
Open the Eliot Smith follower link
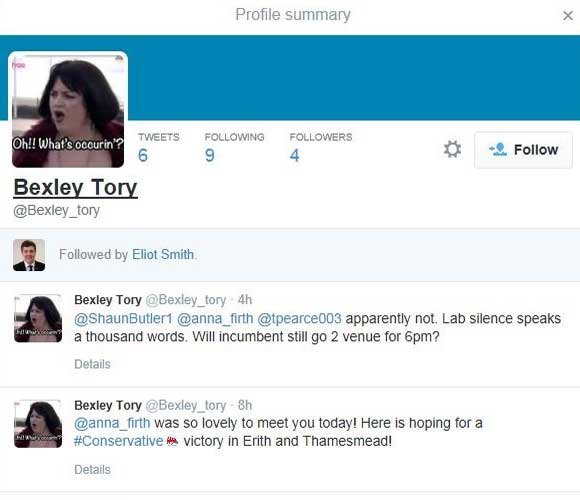point(163,254)
